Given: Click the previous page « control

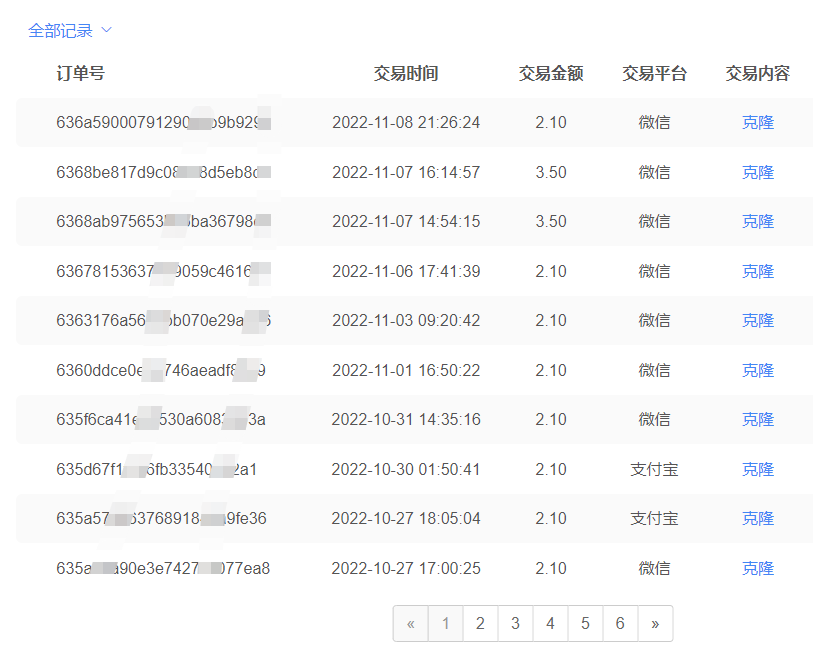Looking at the screenshot, I should click(x=411, y=623).
